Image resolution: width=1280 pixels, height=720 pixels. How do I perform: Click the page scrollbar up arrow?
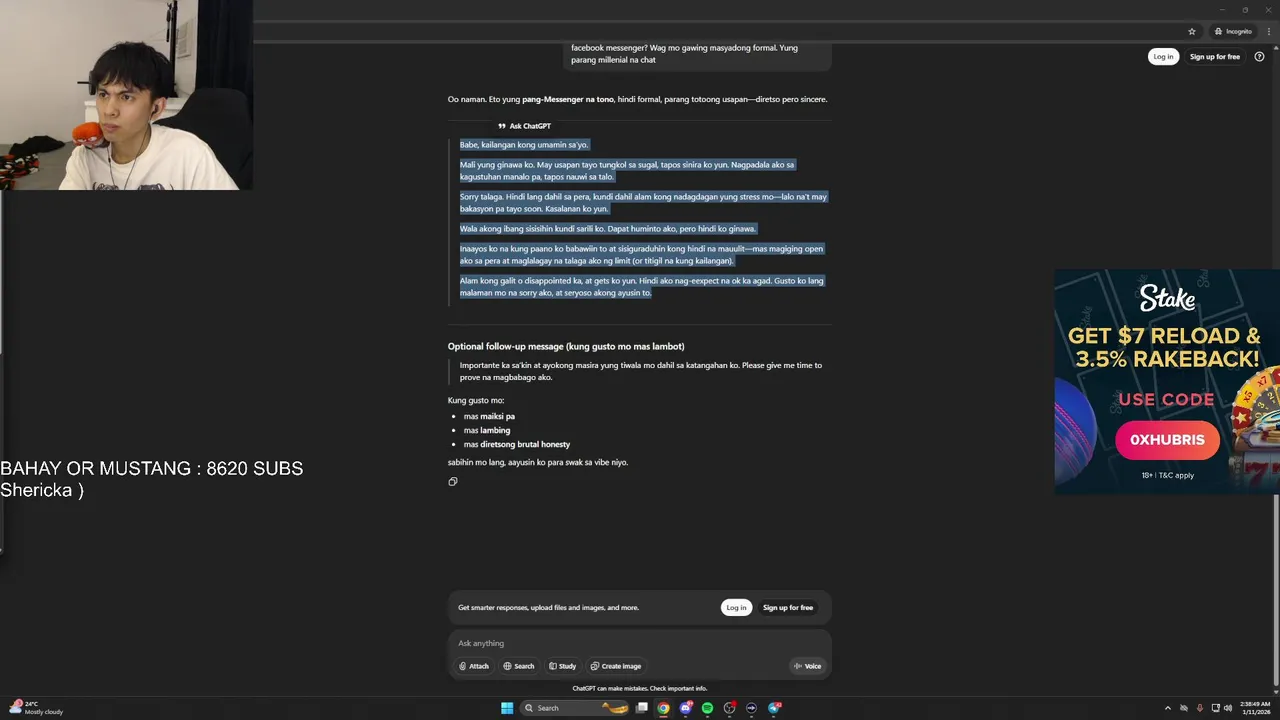coord(1275,50)
